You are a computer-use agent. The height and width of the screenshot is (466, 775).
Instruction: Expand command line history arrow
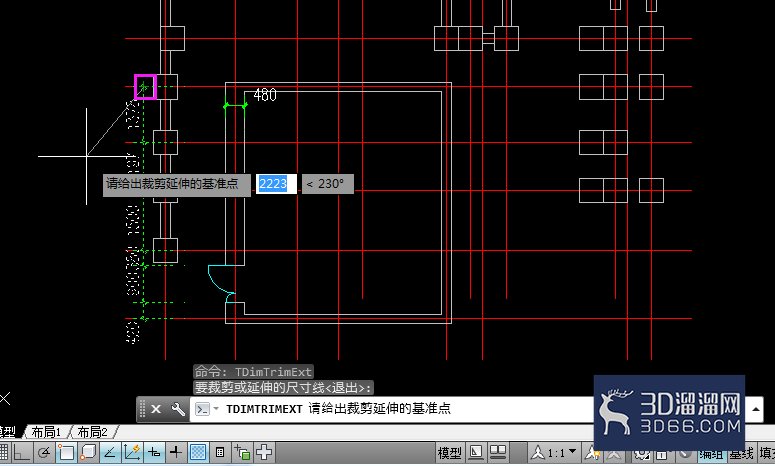(755, 409)
